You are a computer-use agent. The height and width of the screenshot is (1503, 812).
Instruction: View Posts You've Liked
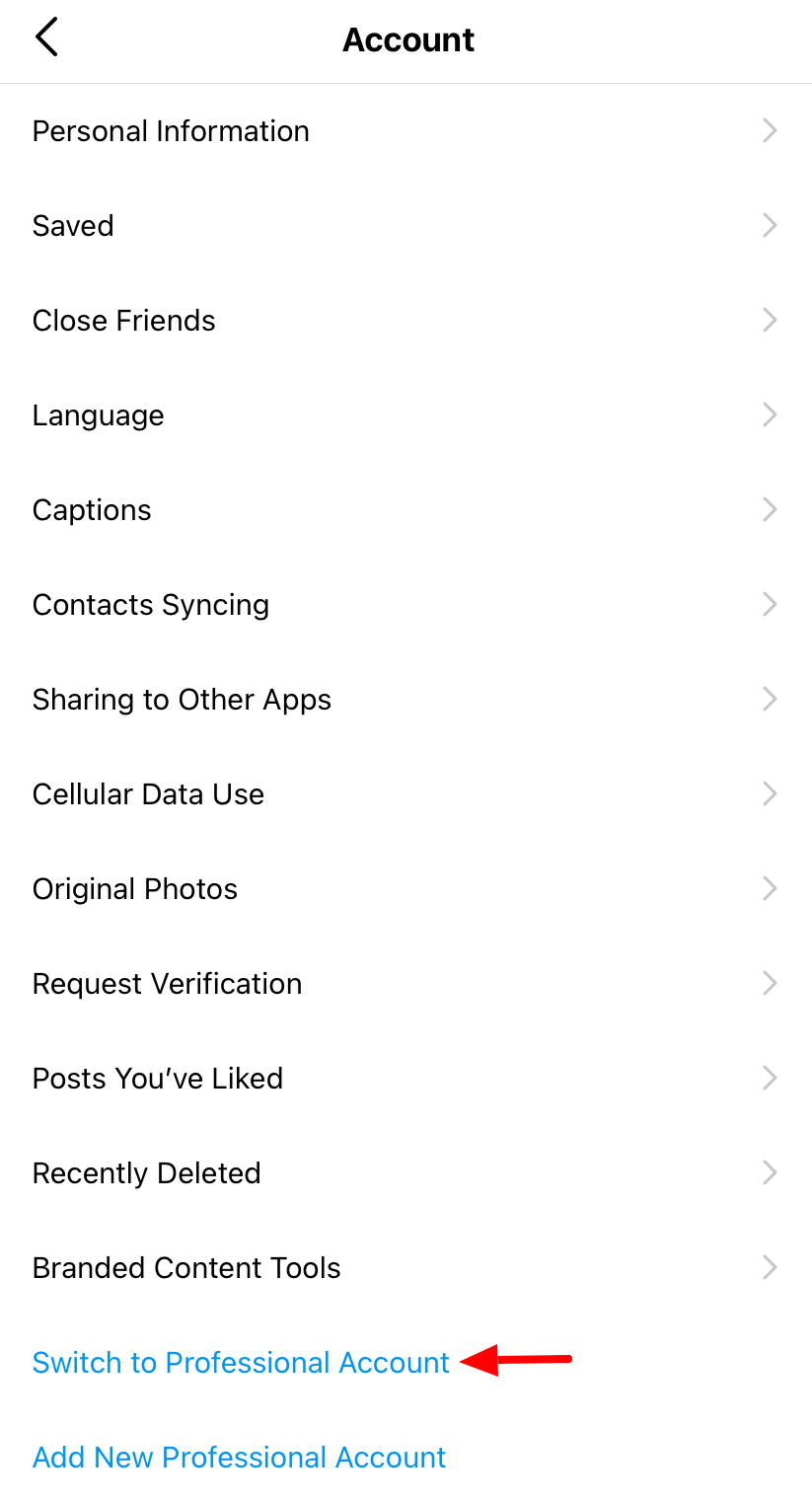click(x=158, y=1079)
